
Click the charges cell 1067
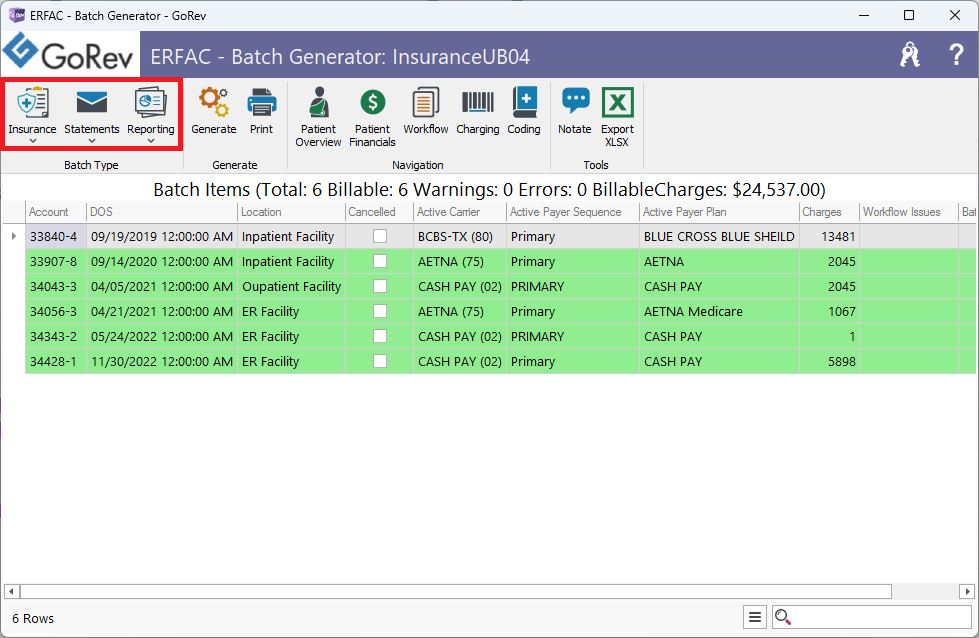click(x=829, y=311)
